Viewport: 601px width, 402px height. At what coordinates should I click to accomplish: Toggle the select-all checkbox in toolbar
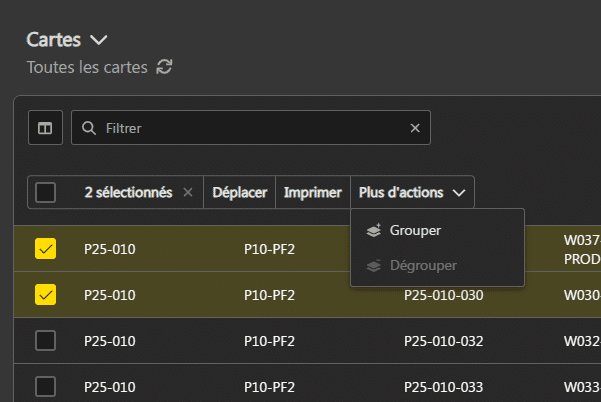[x=45, y=192]
